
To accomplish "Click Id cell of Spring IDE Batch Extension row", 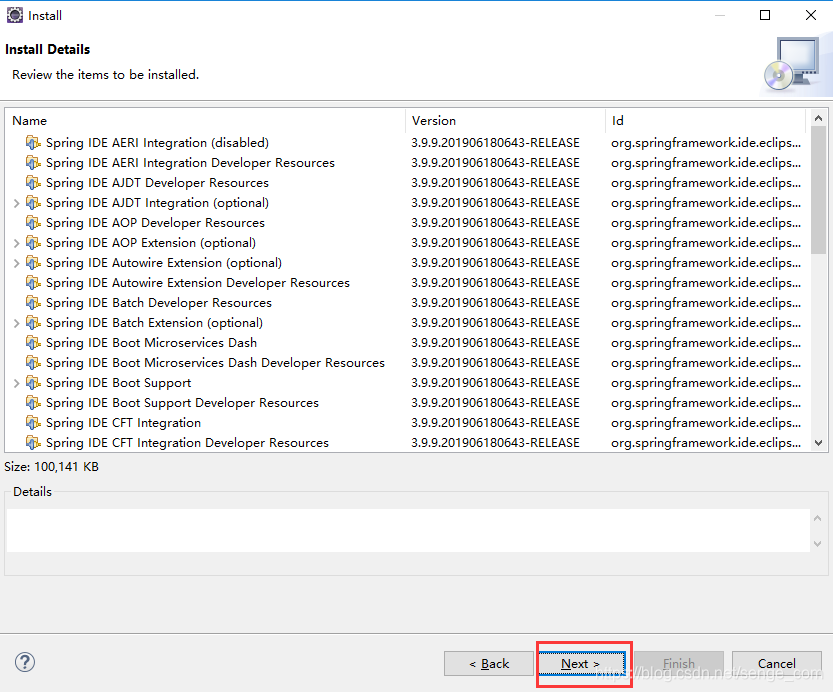I will [706, 322].
